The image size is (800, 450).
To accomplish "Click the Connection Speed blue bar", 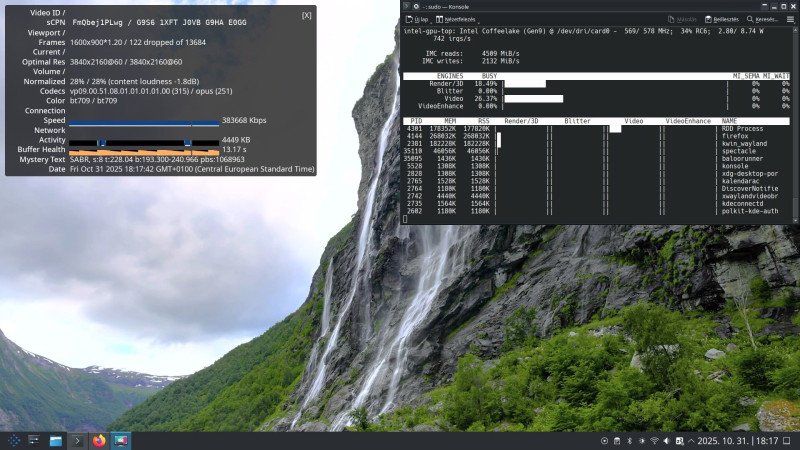I will [144, 123].
